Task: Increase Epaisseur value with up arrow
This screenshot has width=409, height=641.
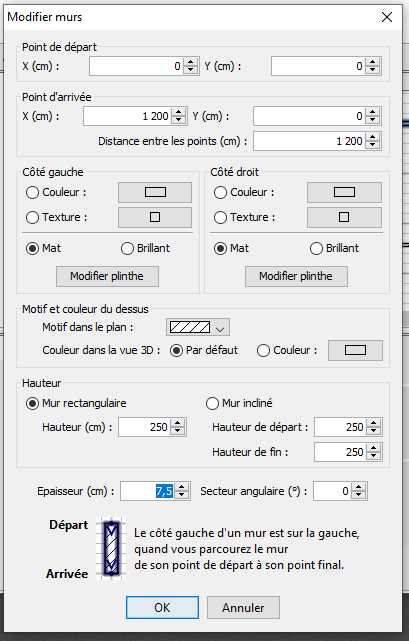Action: [x=182, y=487]
